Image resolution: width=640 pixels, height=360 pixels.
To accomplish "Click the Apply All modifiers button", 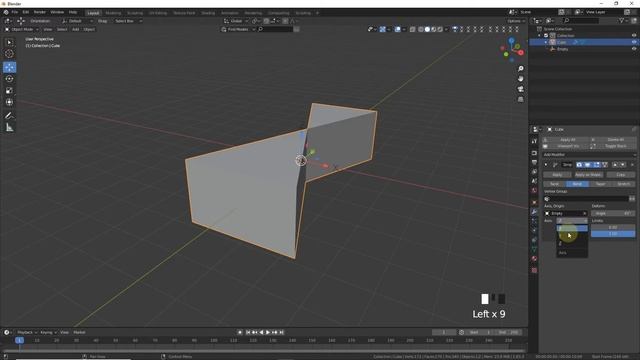I will pos(566,140).
